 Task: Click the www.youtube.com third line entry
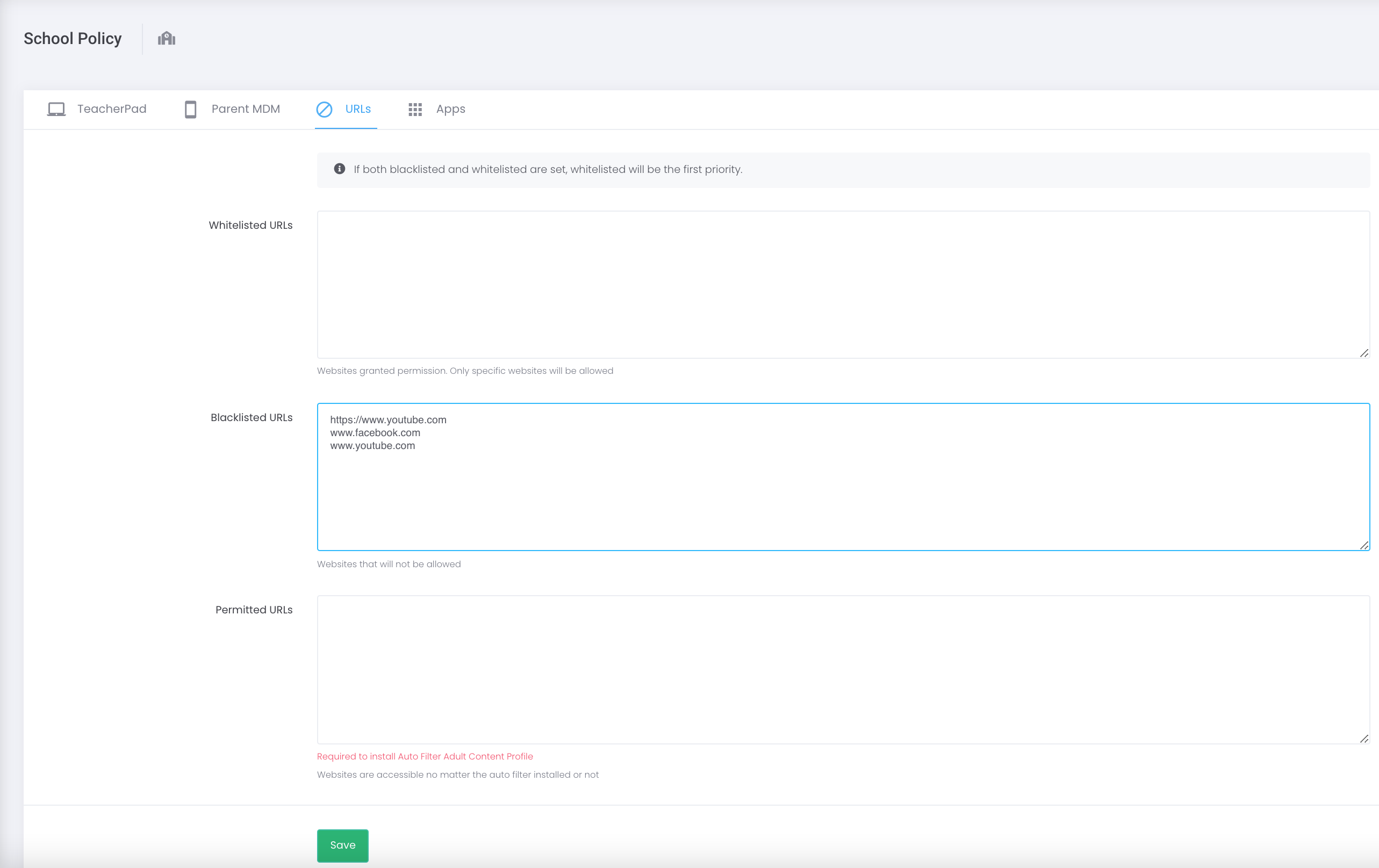point(372,445)
